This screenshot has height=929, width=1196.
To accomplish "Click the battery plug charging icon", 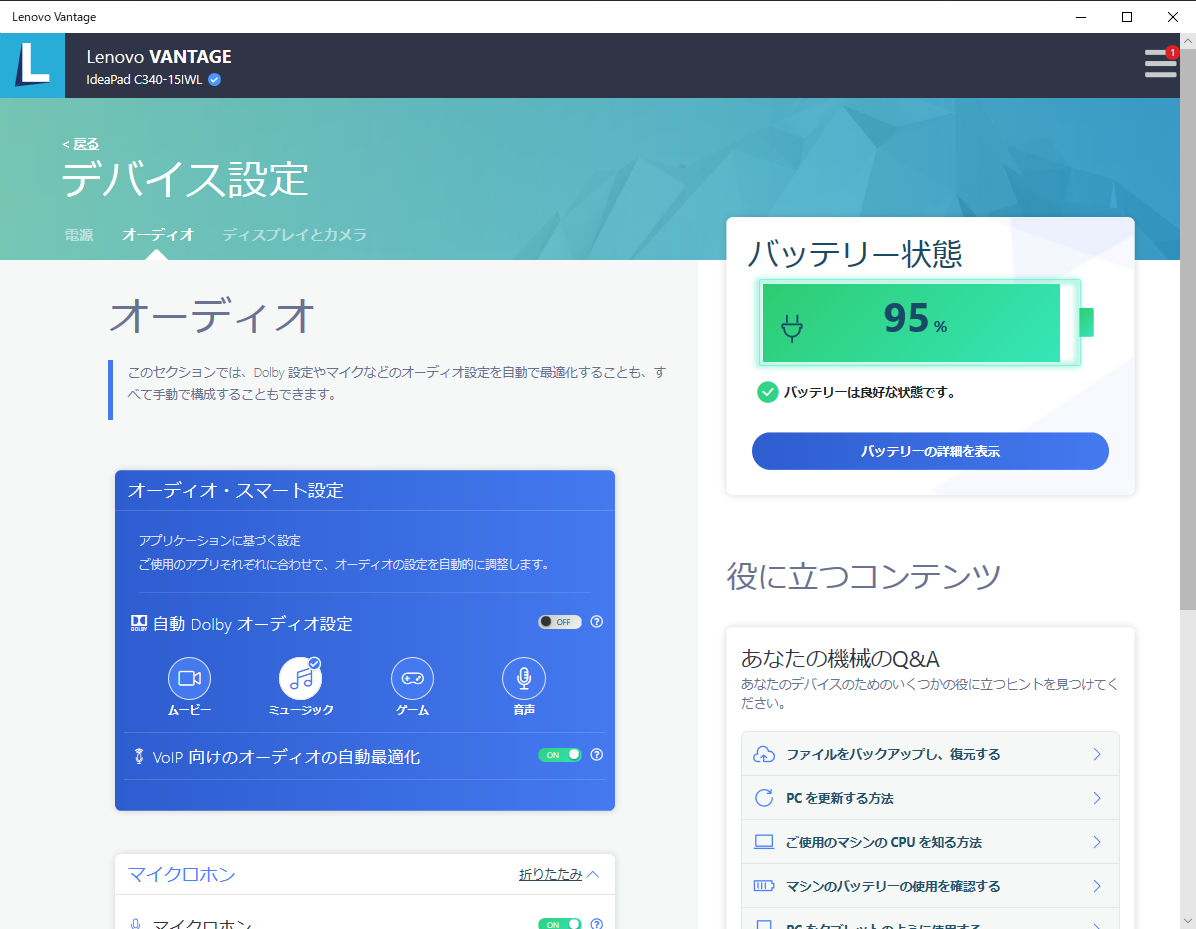I will (792, 328).
